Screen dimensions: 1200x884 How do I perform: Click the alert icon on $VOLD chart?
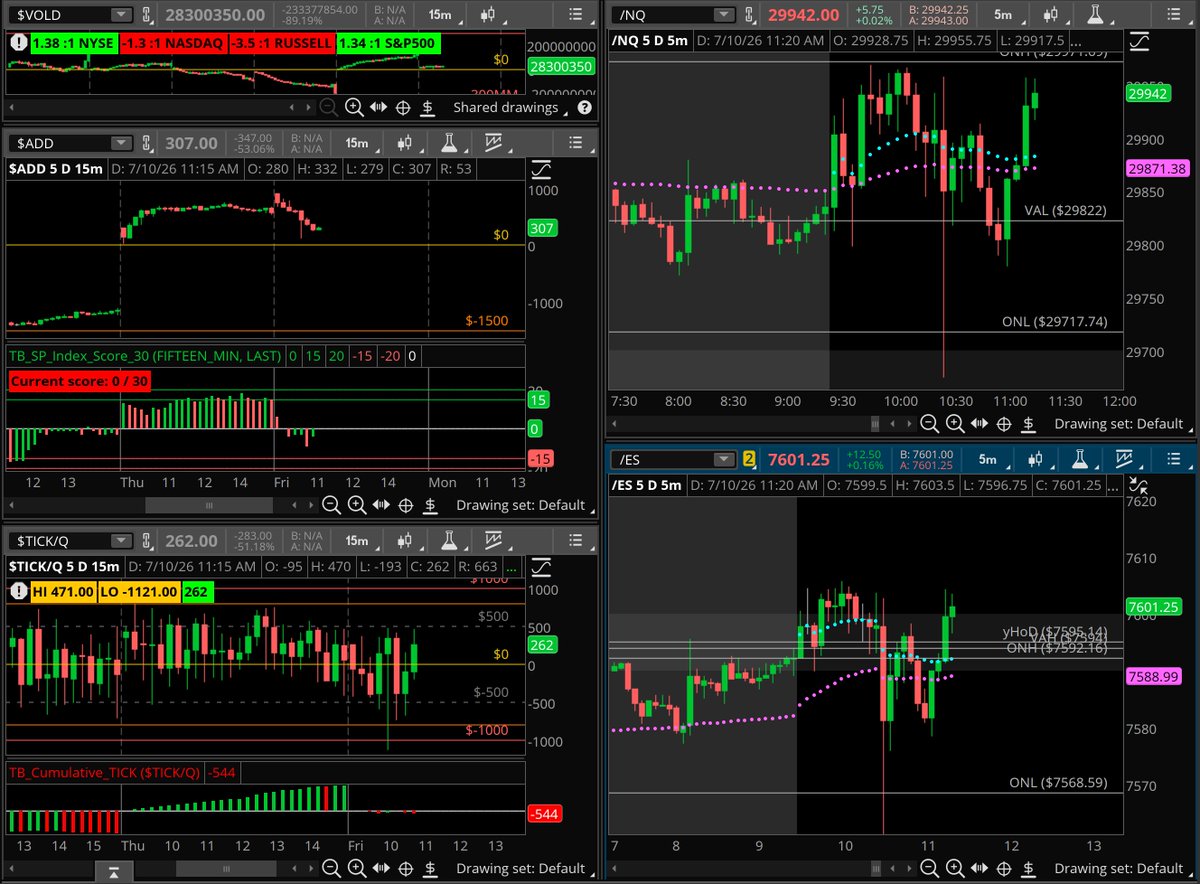click(18, 43)
